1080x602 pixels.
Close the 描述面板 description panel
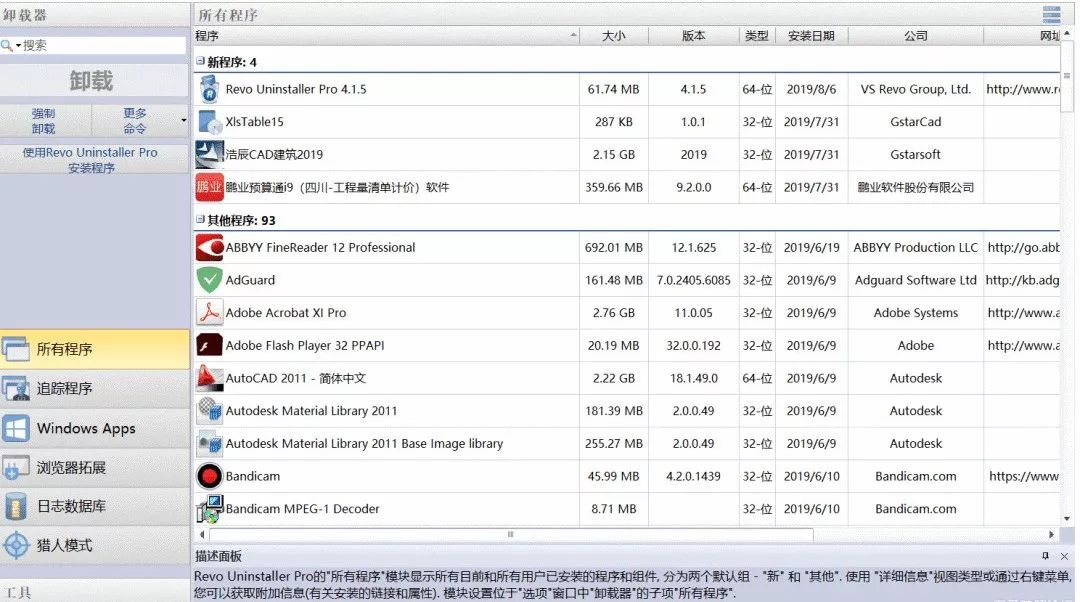click(x=1064, y=556)
